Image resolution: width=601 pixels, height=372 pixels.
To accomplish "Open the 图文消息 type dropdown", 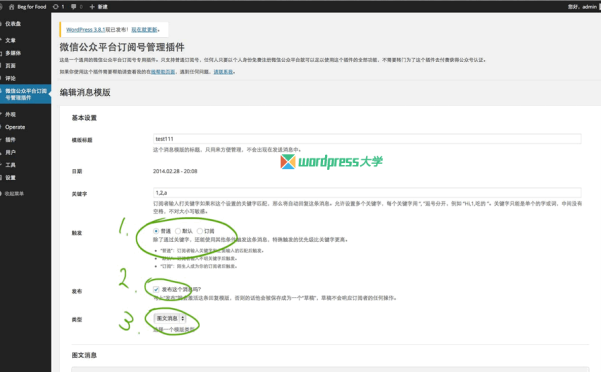I will [x=169, y=318].
